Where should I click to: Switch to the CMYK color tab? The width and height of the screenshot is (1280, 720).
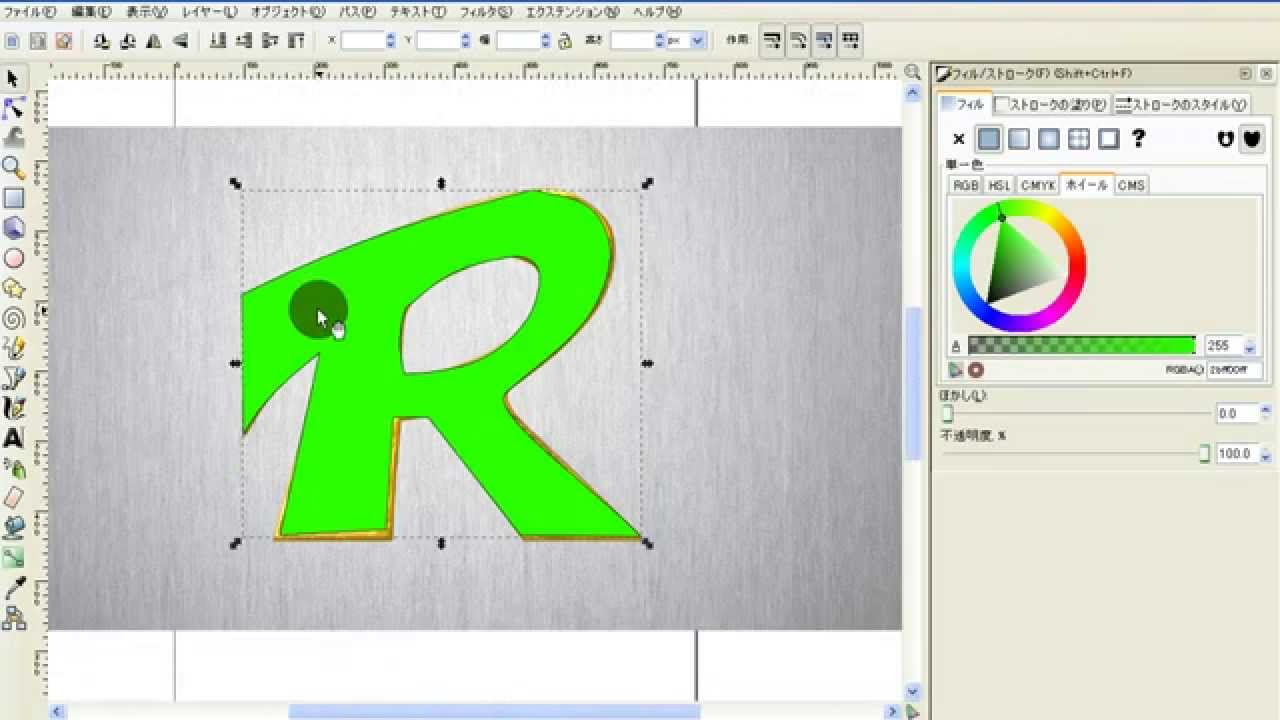coord(1037,185)
